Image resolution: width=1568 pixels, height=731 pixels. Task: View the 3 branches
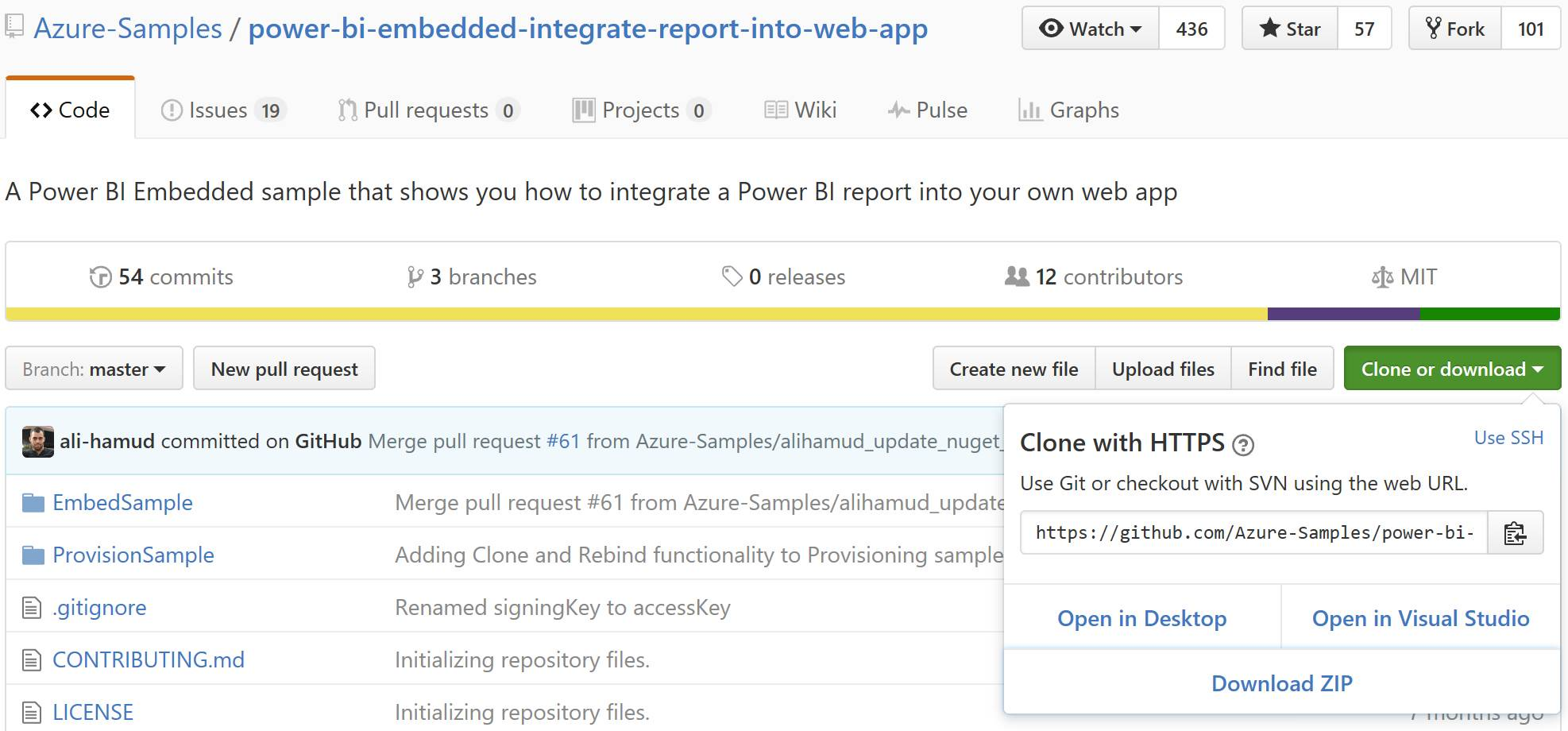[472, 277]
